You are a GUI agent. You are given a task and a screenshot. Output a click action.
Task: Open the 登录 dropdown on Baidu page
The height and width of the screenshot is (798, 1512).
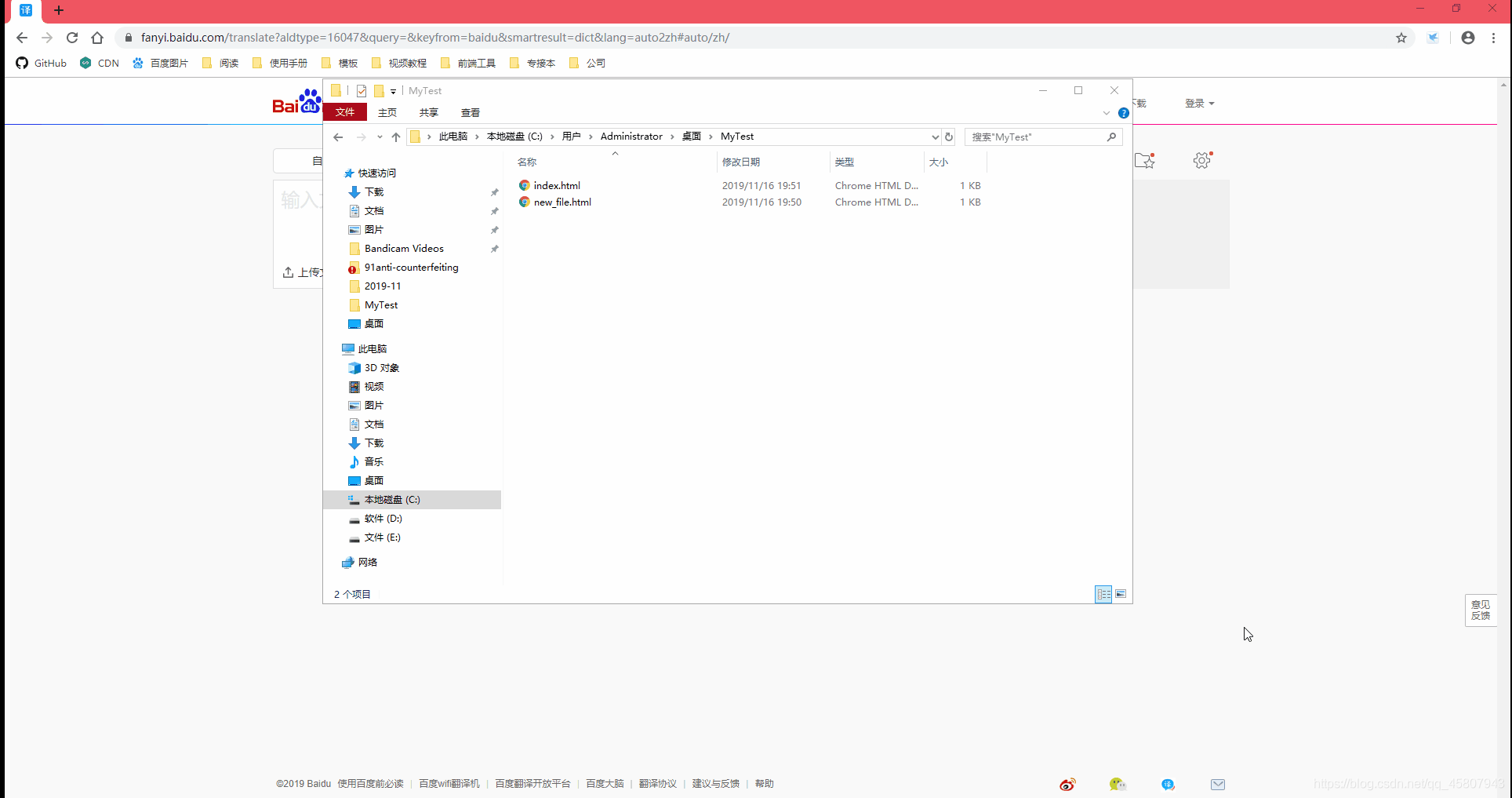click(x=1199, y=104)
